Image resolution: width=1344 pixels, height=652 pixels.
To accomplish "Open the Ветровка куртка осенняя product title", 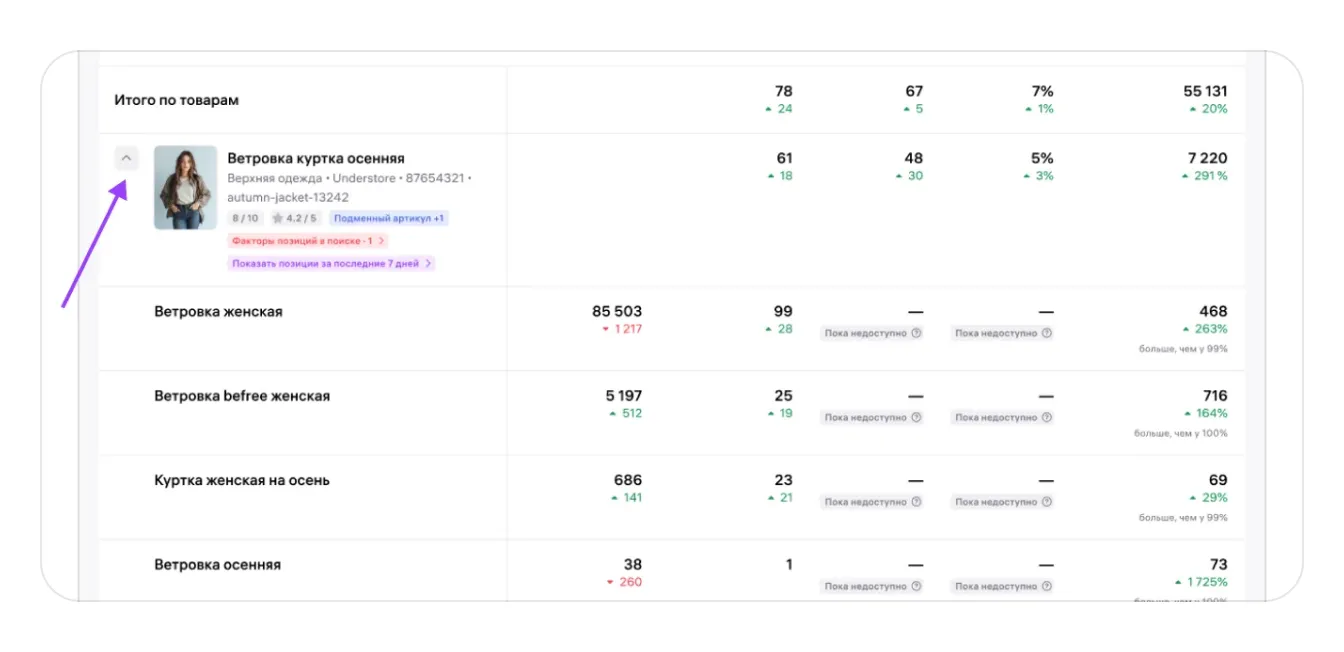I will click(316, 158).
